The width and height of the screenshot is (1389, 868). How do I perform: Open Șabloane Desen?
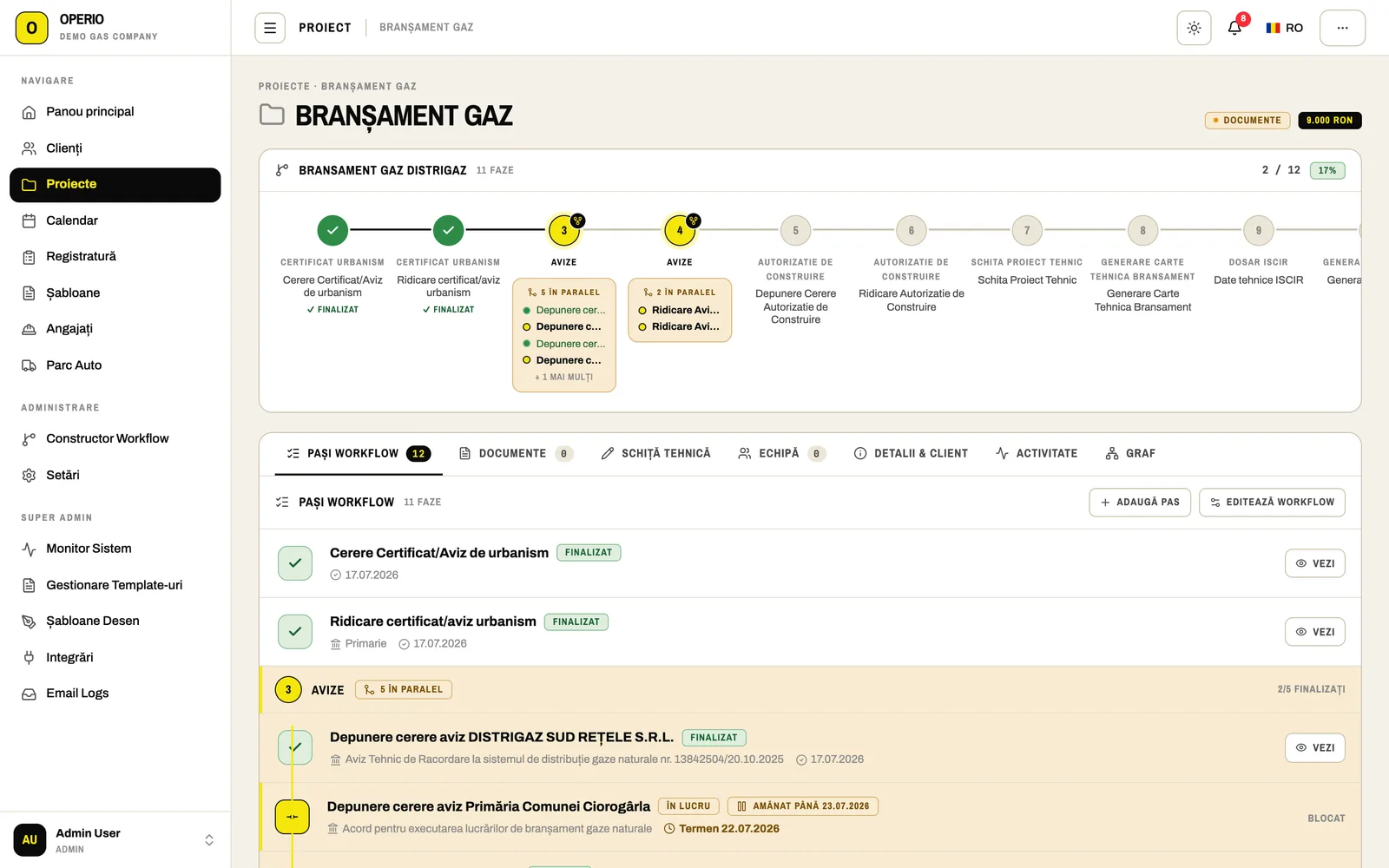[115, 621]
